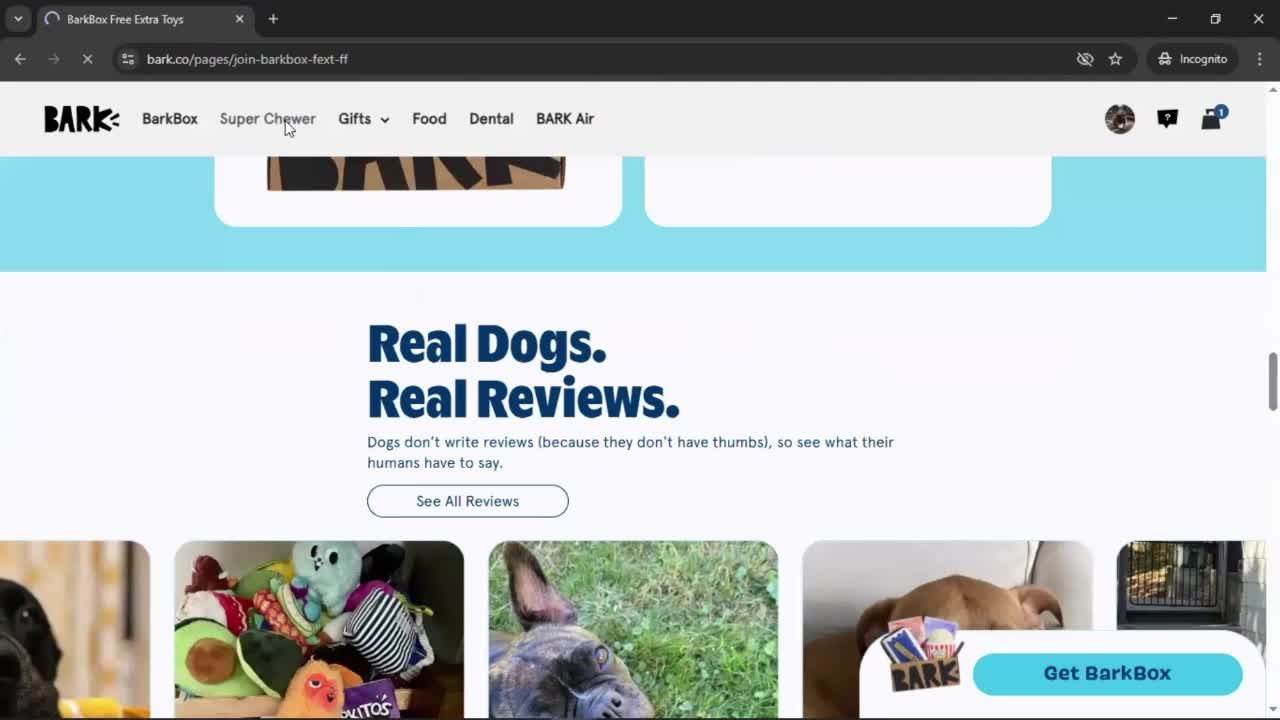Click the Real Dogs. Real Reviews. heading
The image size is (1280, 720).
coord(523,371)
